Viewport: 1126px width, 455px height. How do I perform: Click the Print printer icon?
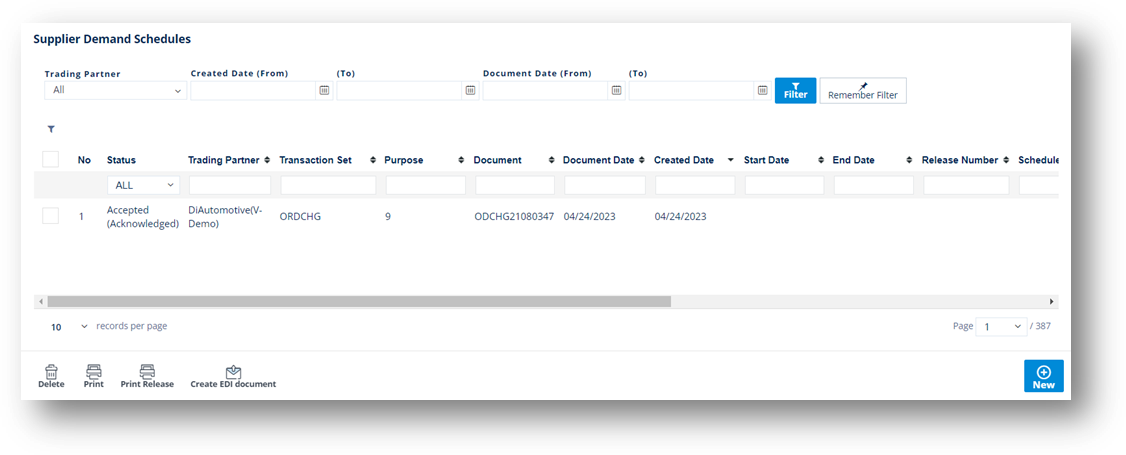pyautogui.click(x=93, y=372)
